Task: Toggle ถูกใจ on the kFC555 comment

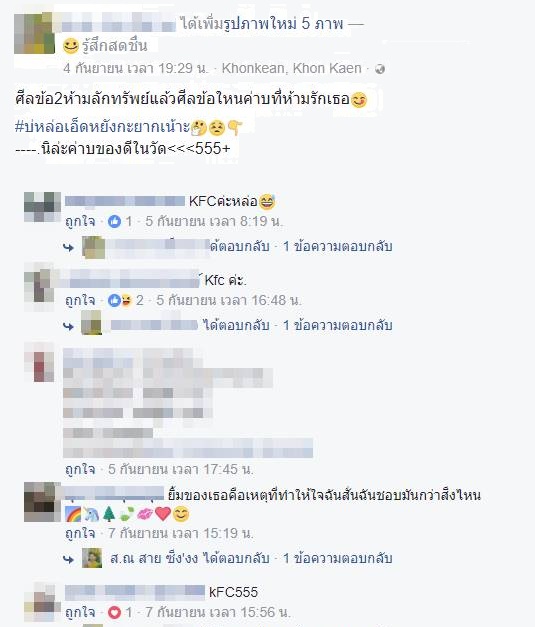Action: click(x=80, y=612)
